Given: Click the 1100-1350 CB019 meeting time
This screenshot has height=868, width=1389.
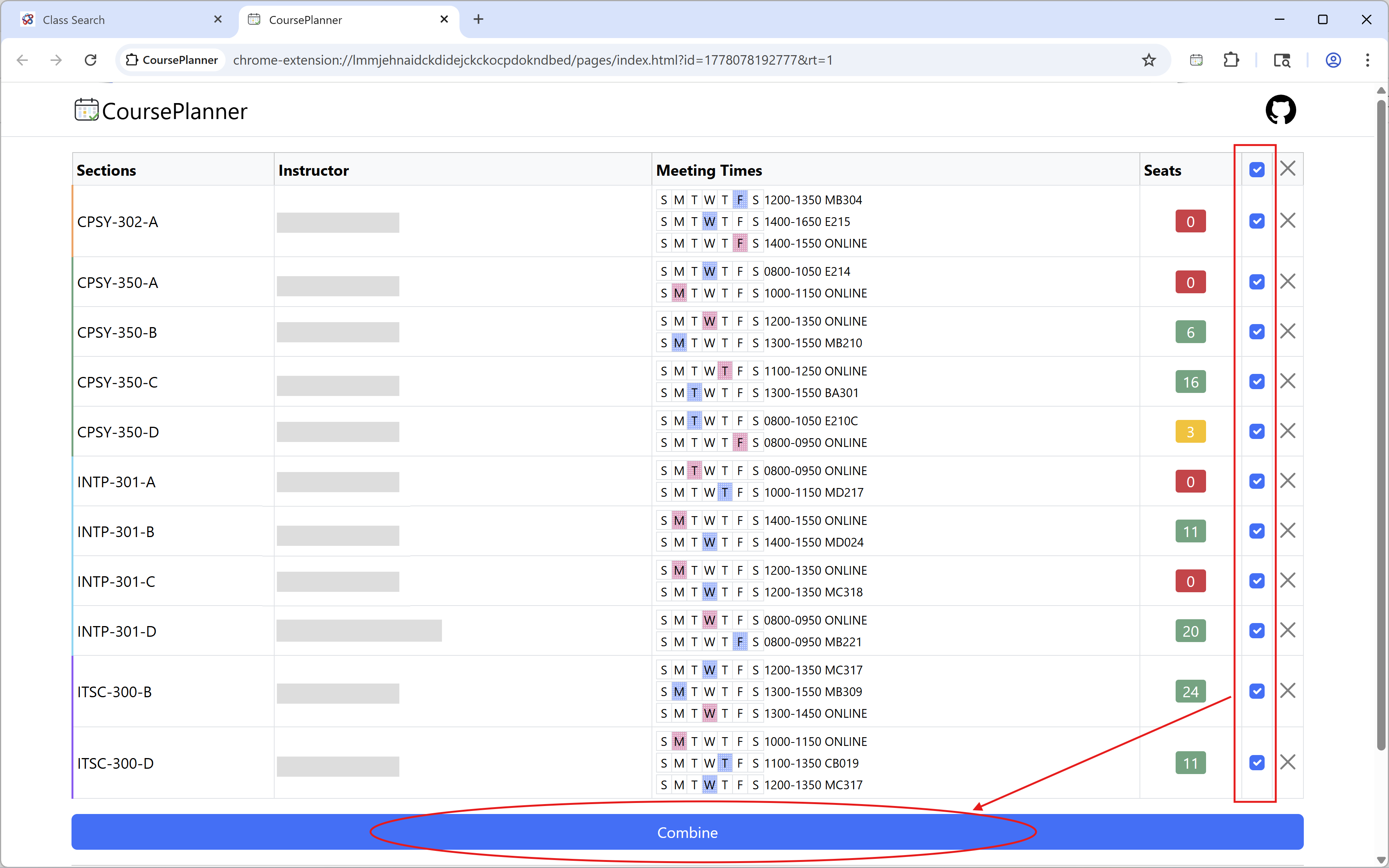Looking at the screenshot, I should click(811, 763).
